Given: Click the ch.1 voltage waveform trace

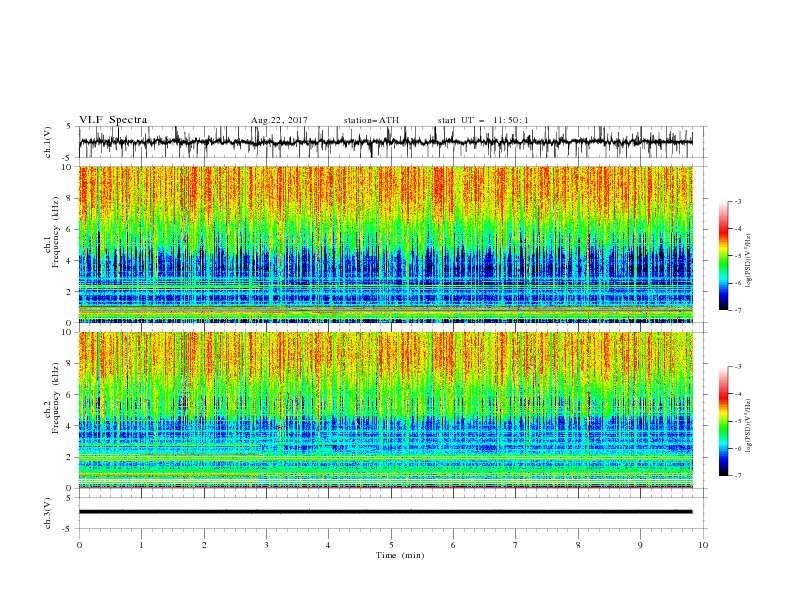Looking at the screenshot, I should [x=386, y=142].
